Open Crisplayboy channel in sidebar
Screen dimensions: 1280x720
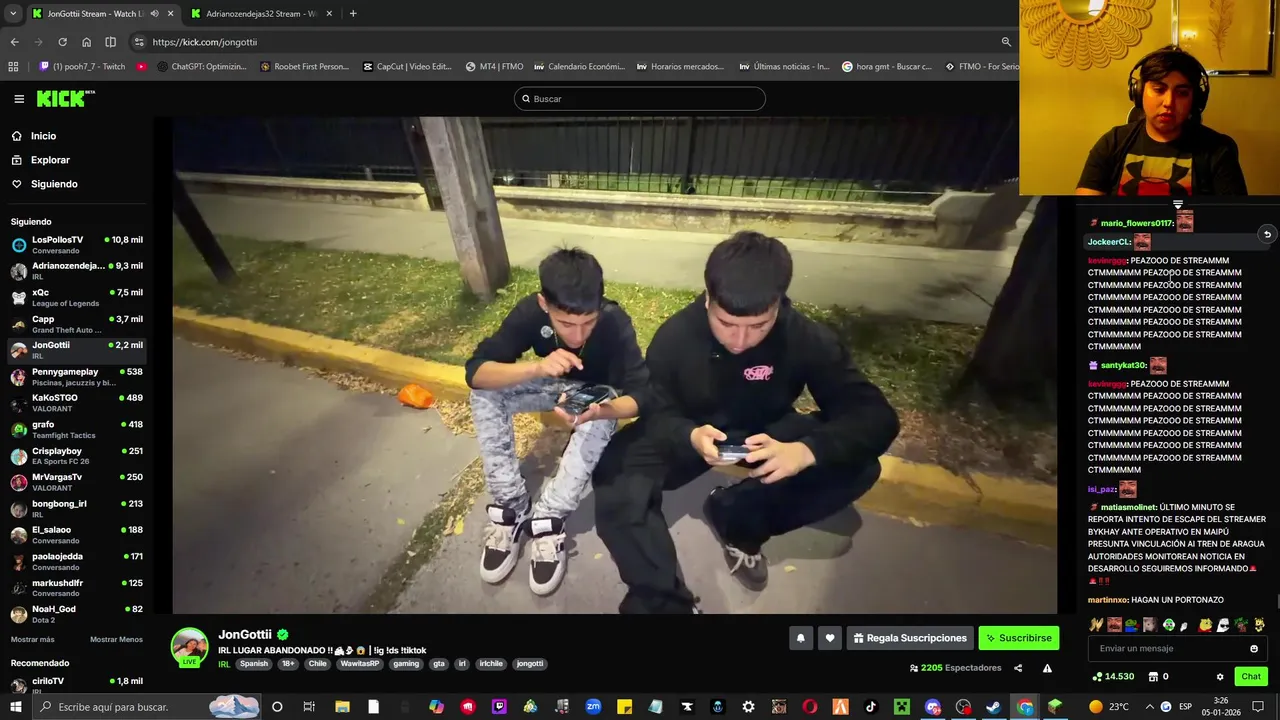[76, 456]
